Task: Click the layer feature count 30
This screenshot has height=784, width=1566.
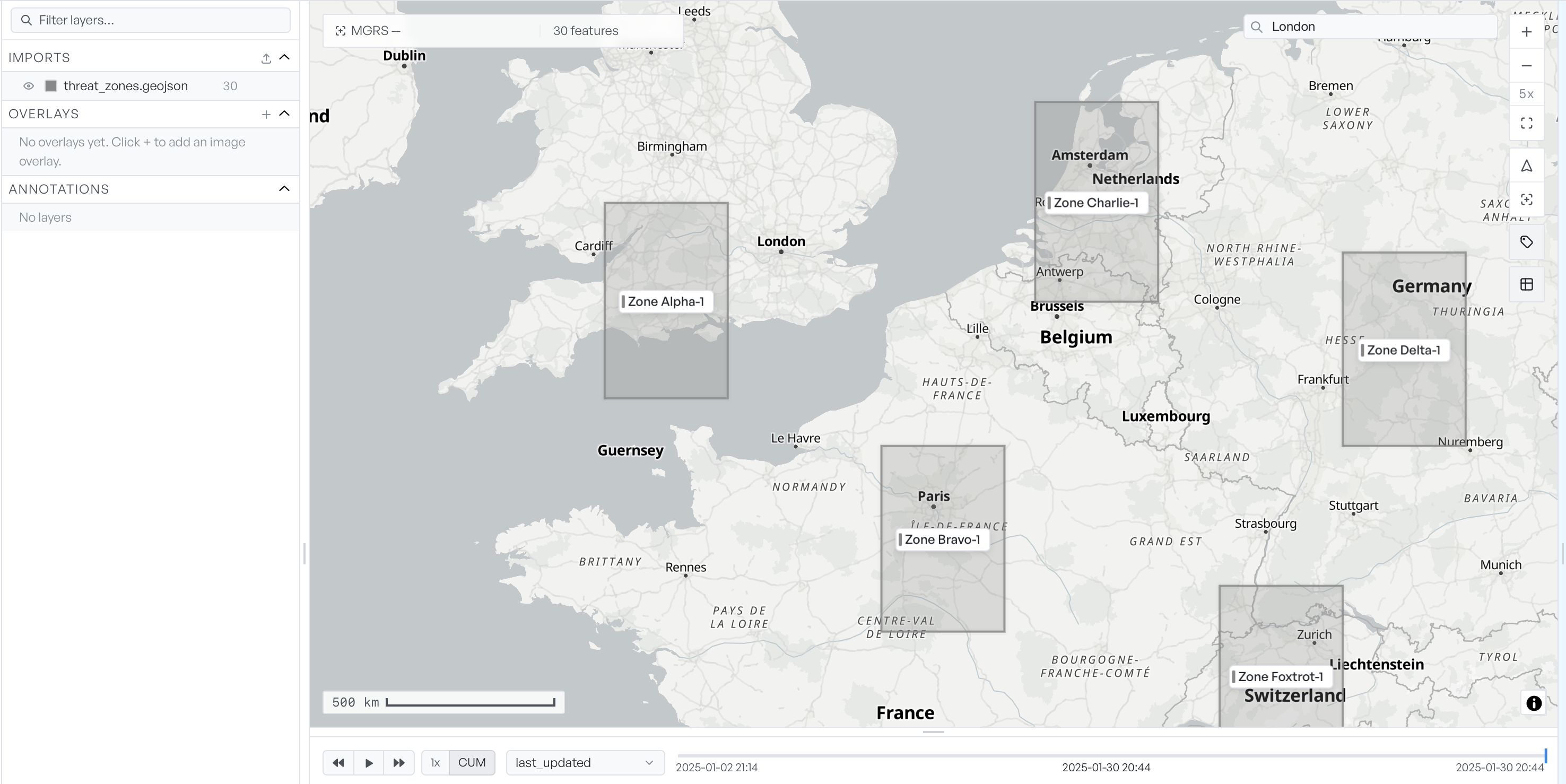Action: point(230,86)
